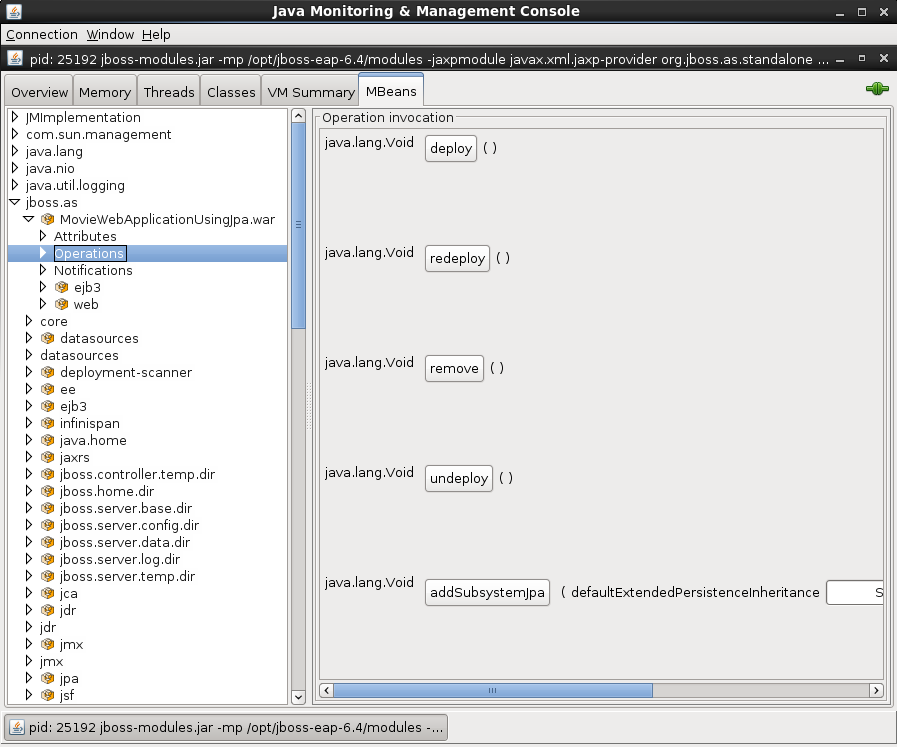The width and height of the screenshot is (897, 747).
Task: Click the java.home bean icon
Action: pos(47,440)
